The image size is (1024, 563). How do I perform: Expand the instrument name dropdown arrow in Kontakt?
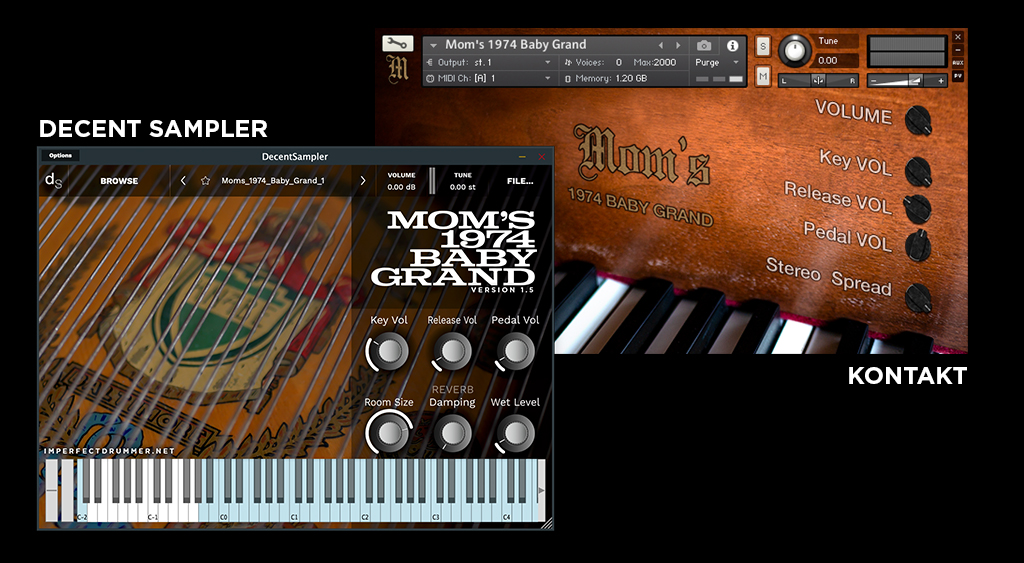click(433, 46)
